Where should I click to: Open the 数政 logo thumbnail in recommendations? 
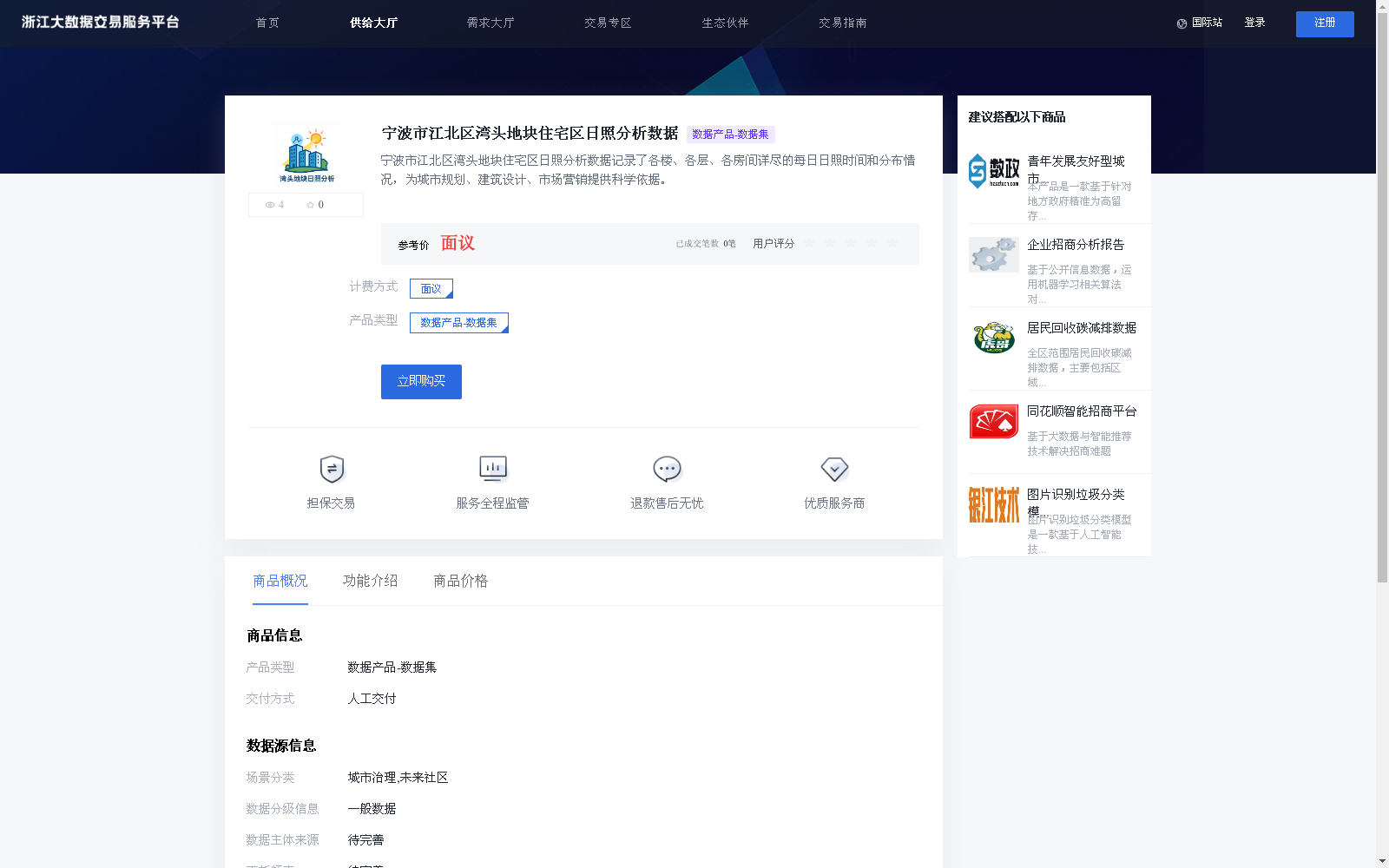[994, 171]
